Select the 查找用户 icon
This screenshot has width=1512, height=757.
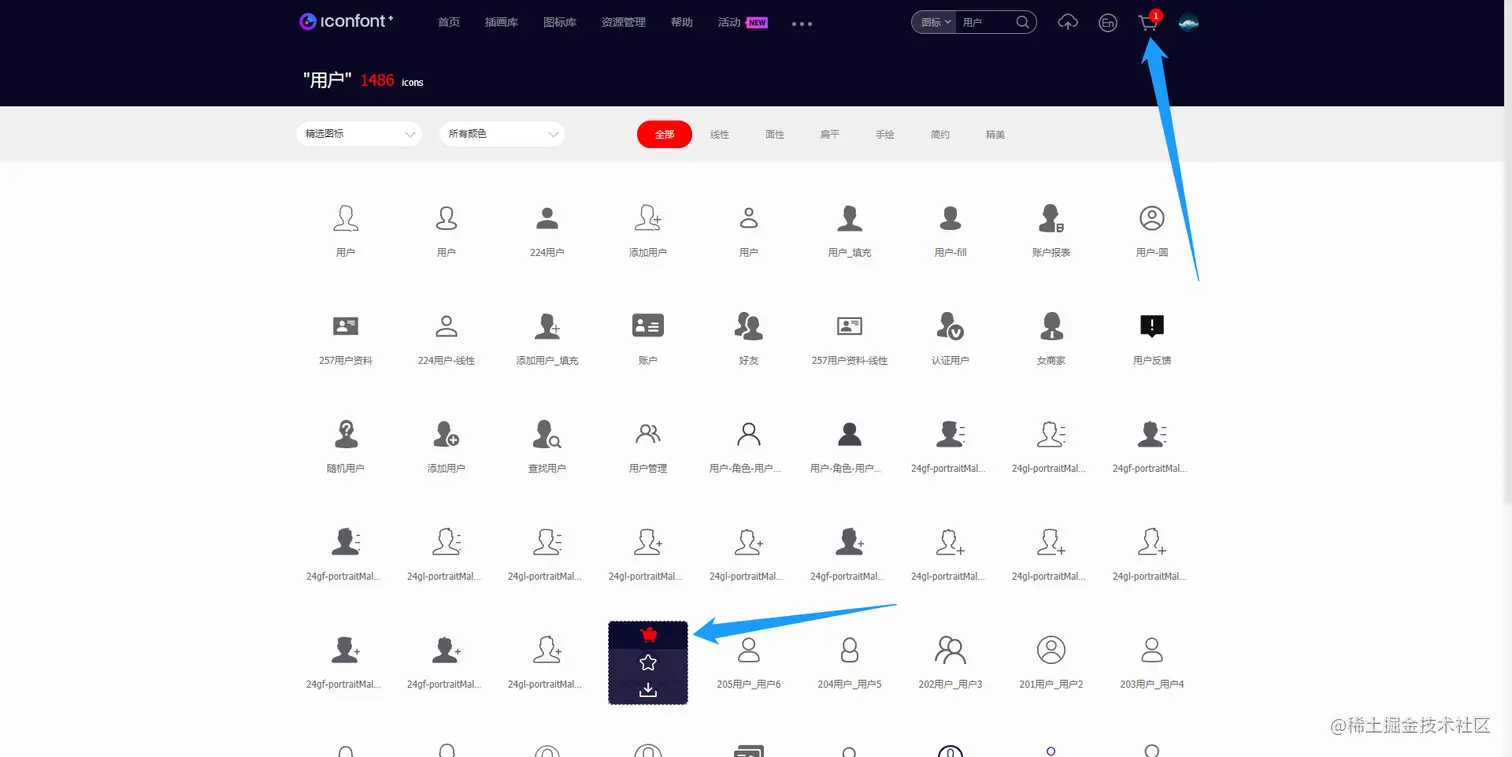(x=547, y=434)
